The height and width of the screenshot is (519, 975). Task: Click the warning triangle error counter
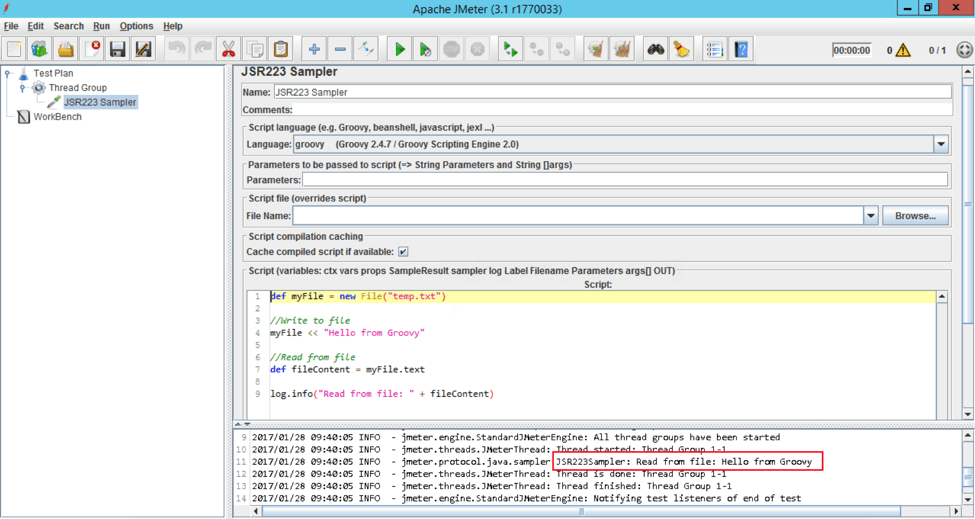[903, 50]
